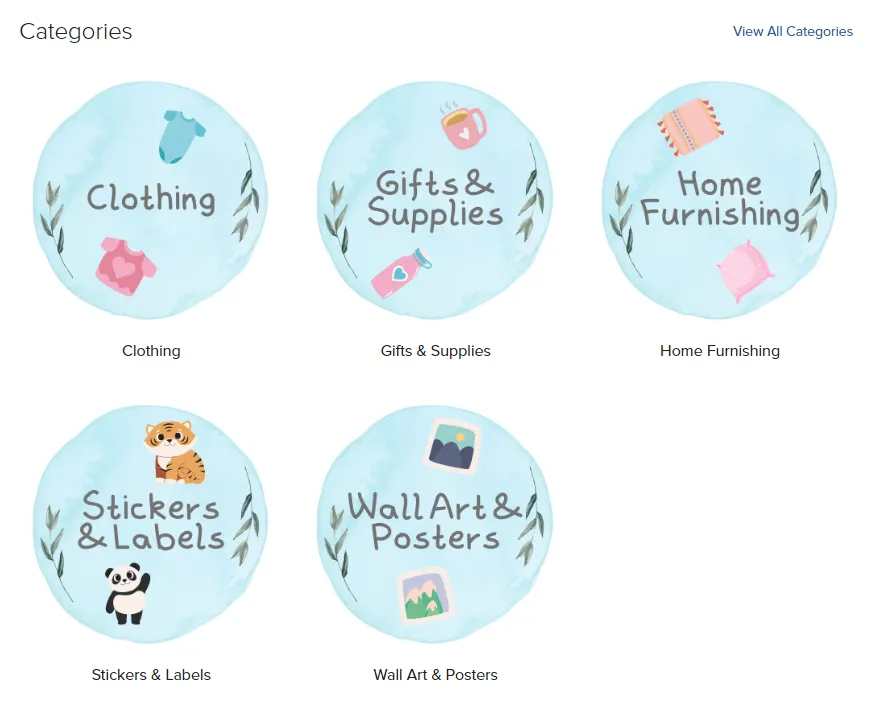The width and height of the screenshot is (873, 701).
Task: Select the Stickers & Labels text label
Action: coord(151,675)
